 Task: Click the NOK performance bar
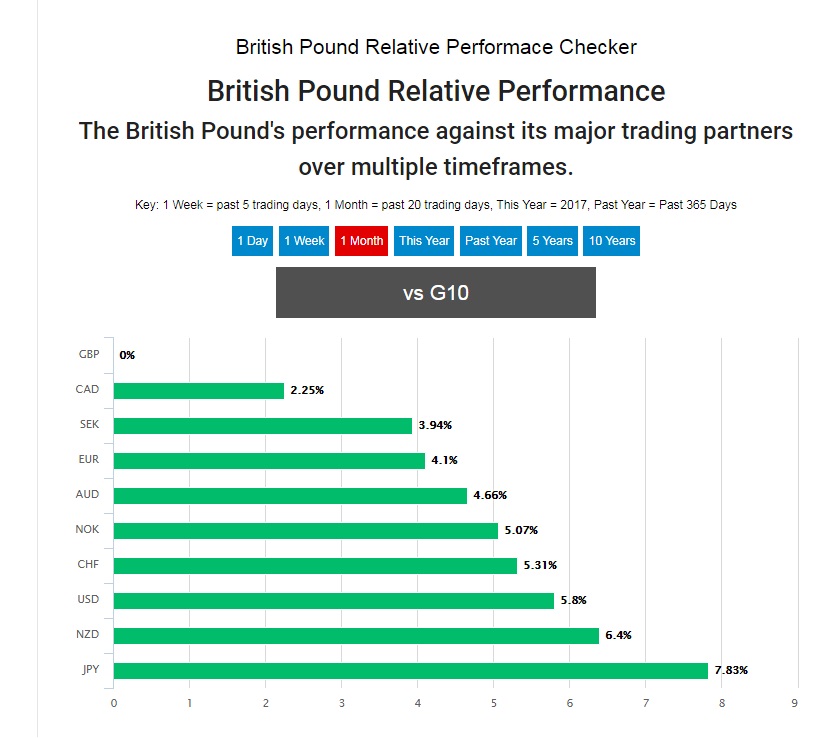305,530
